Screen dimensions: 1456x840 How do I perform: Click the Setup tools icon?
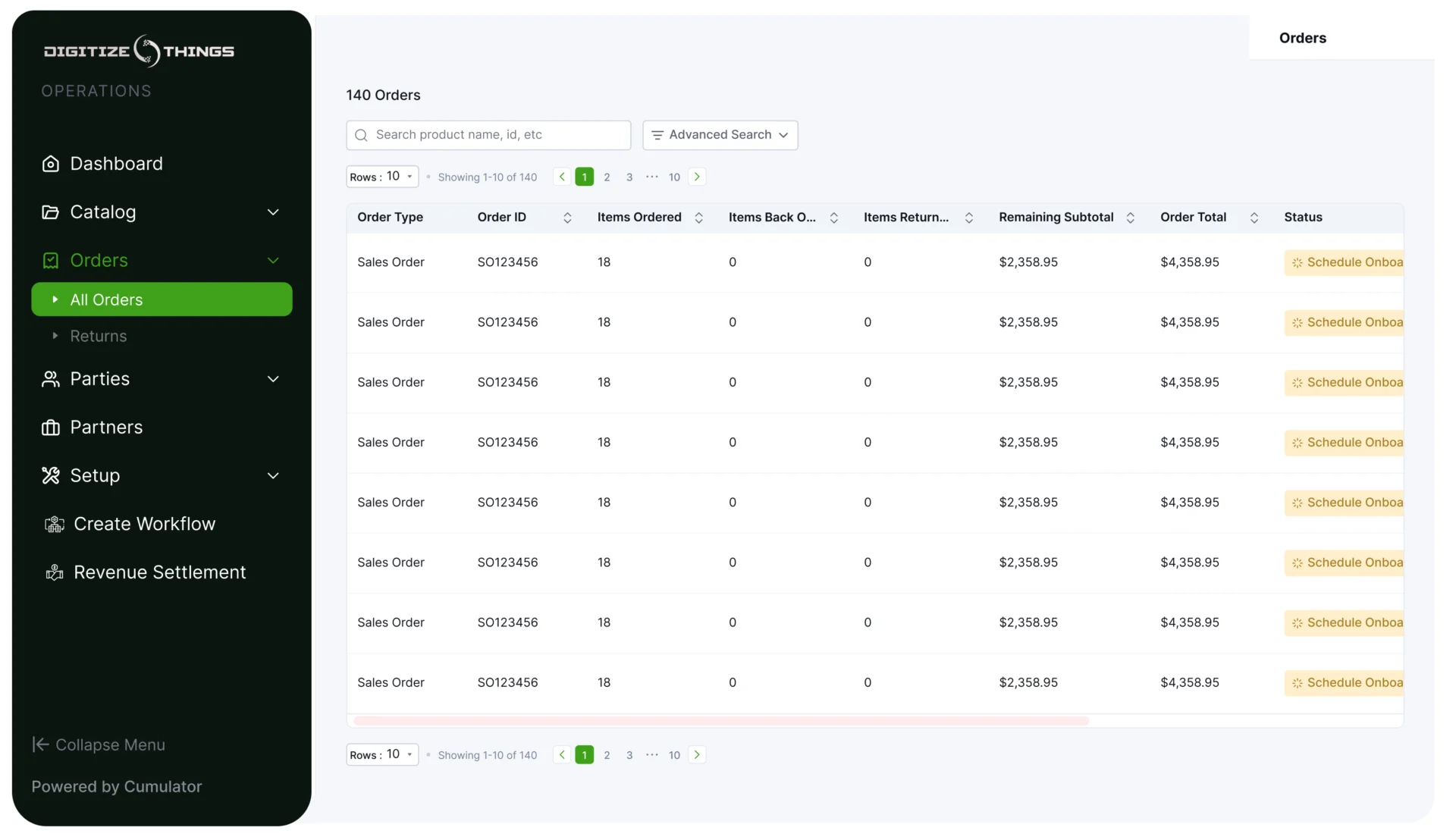coord(50,476)
